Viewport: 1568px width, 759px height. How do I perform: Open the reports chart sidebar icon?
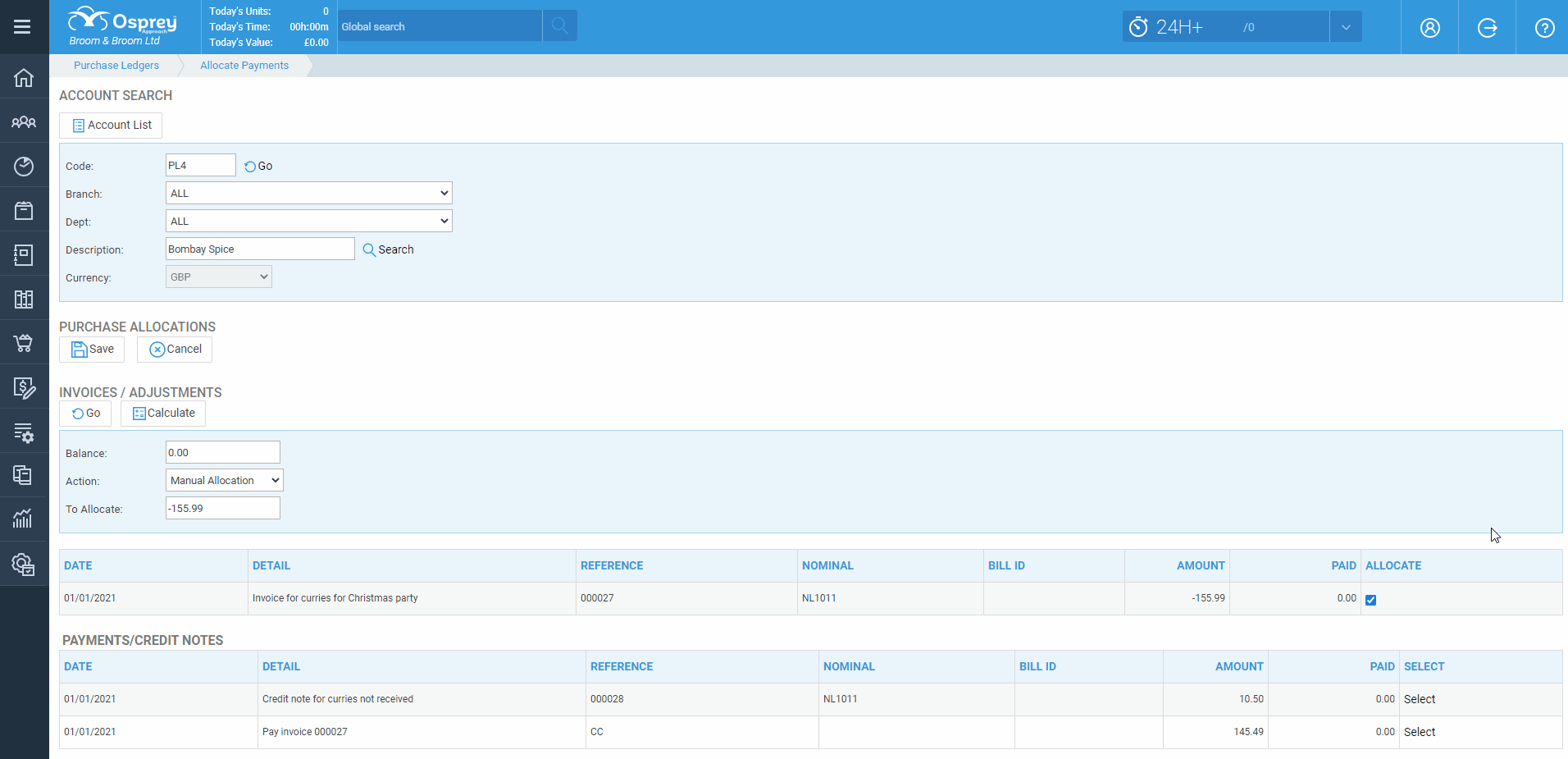(24, 519)
